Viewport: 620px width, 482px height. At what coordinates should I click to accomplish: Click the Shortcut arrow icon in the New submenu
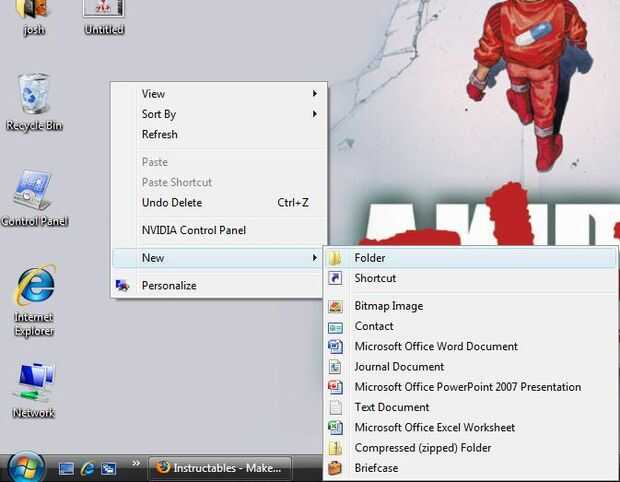point(335,278)
